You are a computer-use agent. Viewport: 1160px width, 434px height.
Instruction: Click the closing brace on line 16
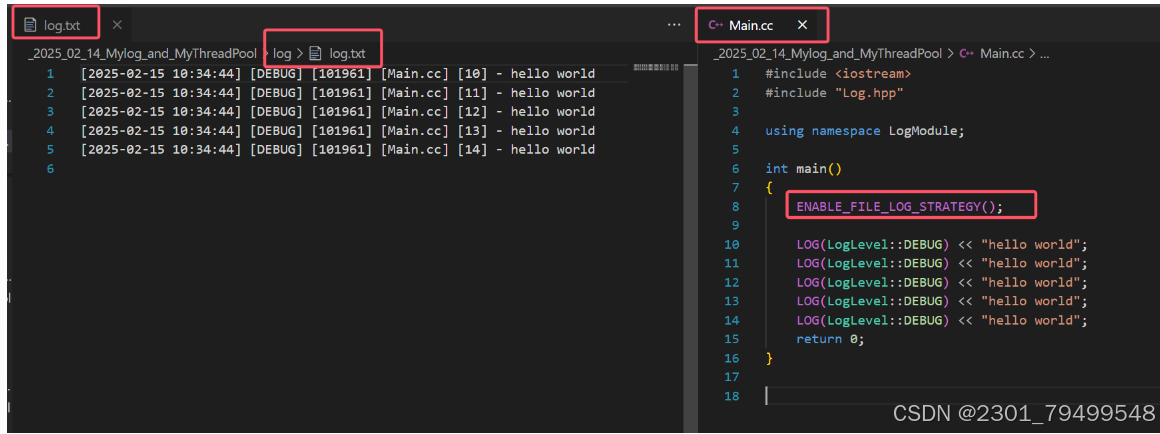coord(769,358)
